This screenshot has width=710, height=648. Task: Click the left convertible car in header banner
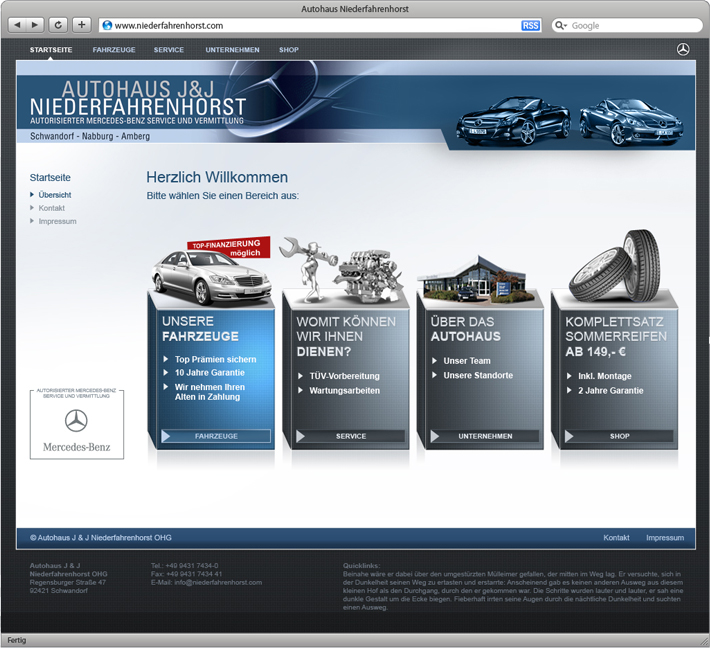pyautogui.click(x=514, y=120)
